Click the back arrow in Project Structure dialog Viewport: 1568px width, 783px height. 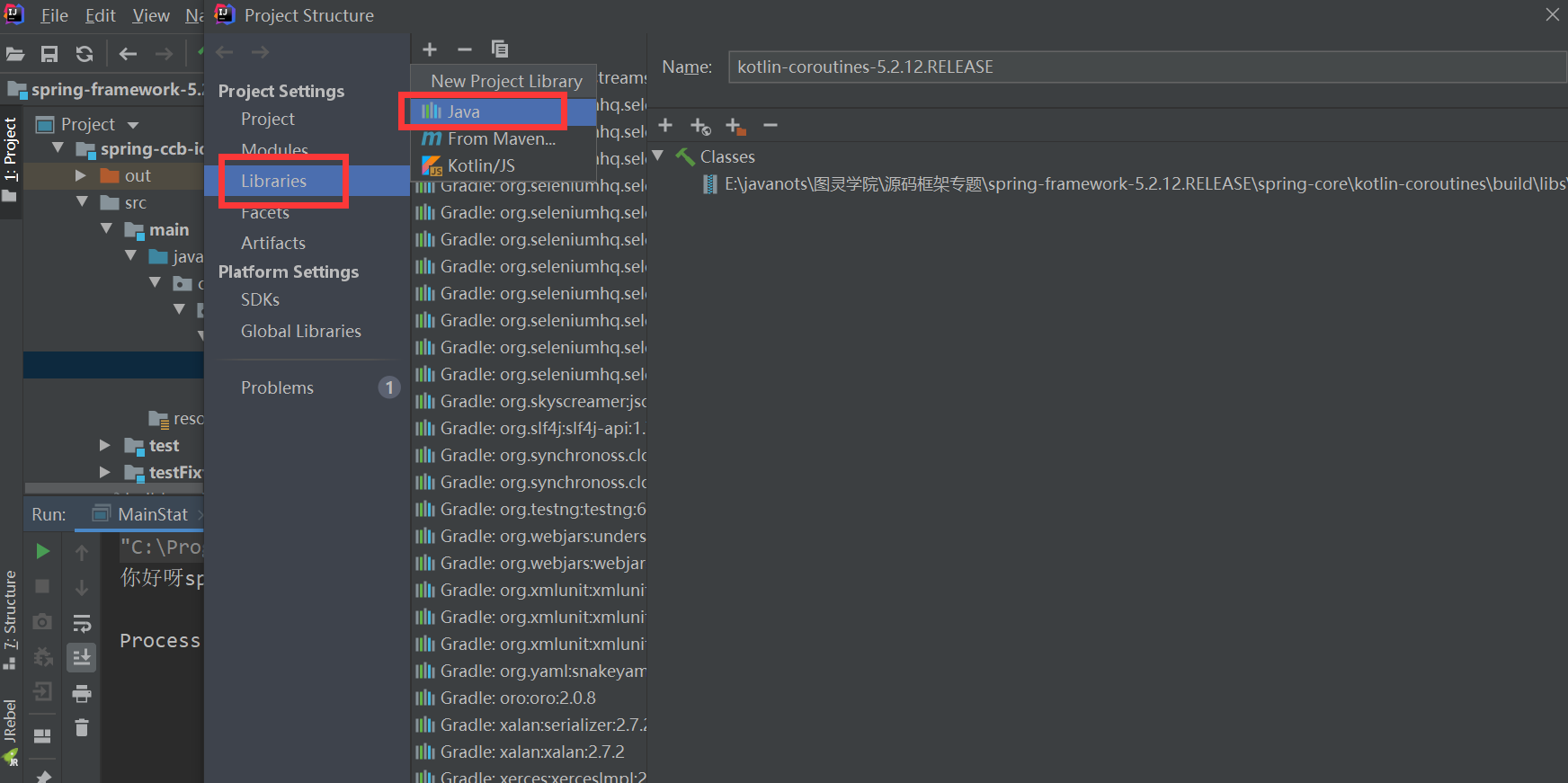[x=225, y=52]
